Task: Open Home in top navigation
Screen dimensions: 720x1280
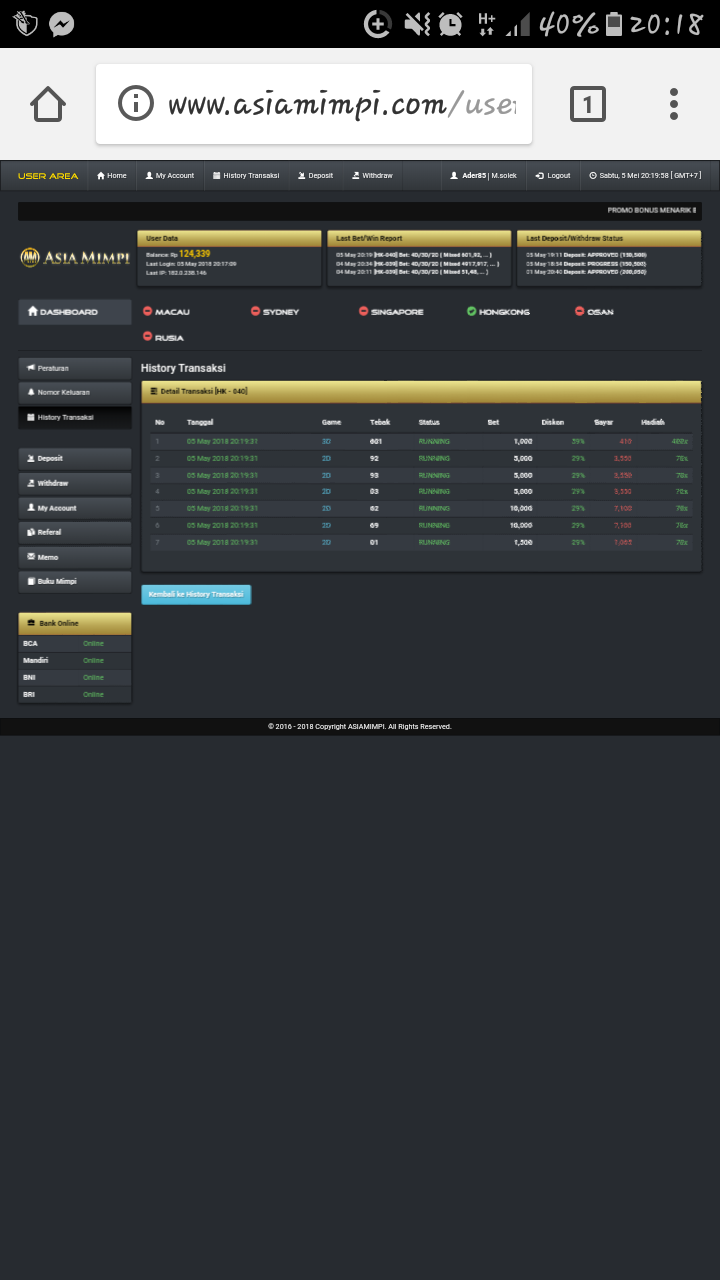Action: 112,176
